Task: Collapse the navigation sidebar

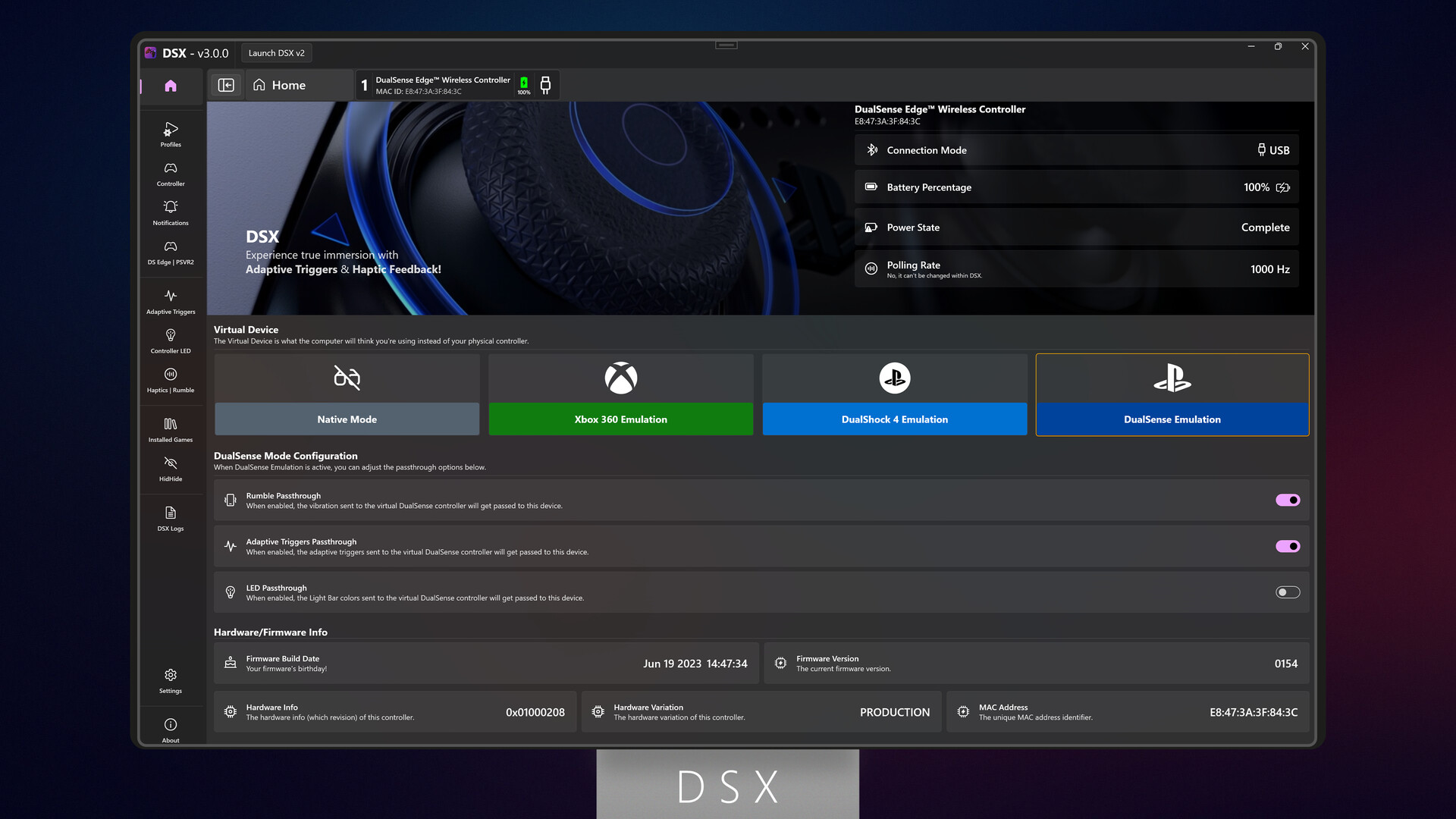Action: tap(226, 84)
